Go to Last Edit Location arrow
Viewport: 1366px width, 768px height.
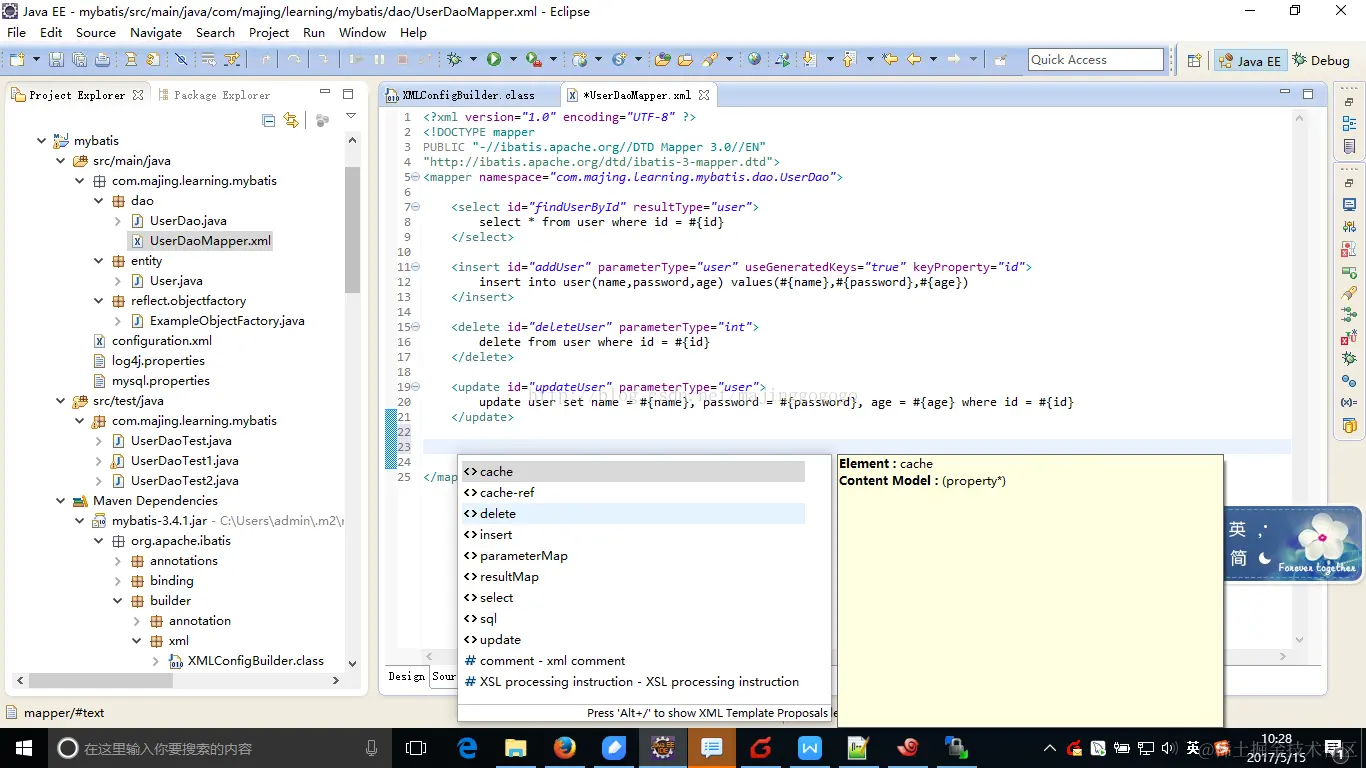[x=890, y=60]
